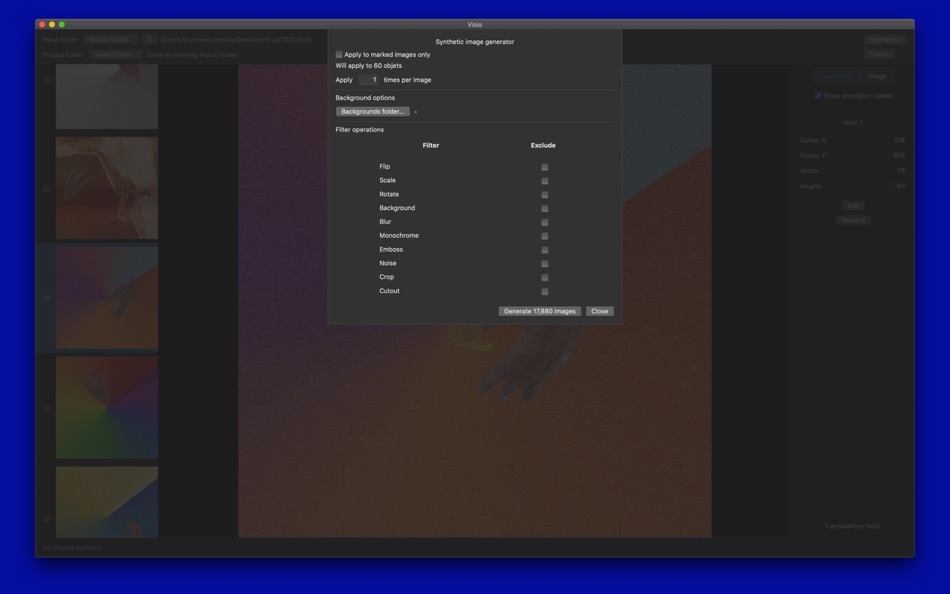Exclude the Emboss filter
The width and height of the screenshot is (950, 594).
point(545,250)
